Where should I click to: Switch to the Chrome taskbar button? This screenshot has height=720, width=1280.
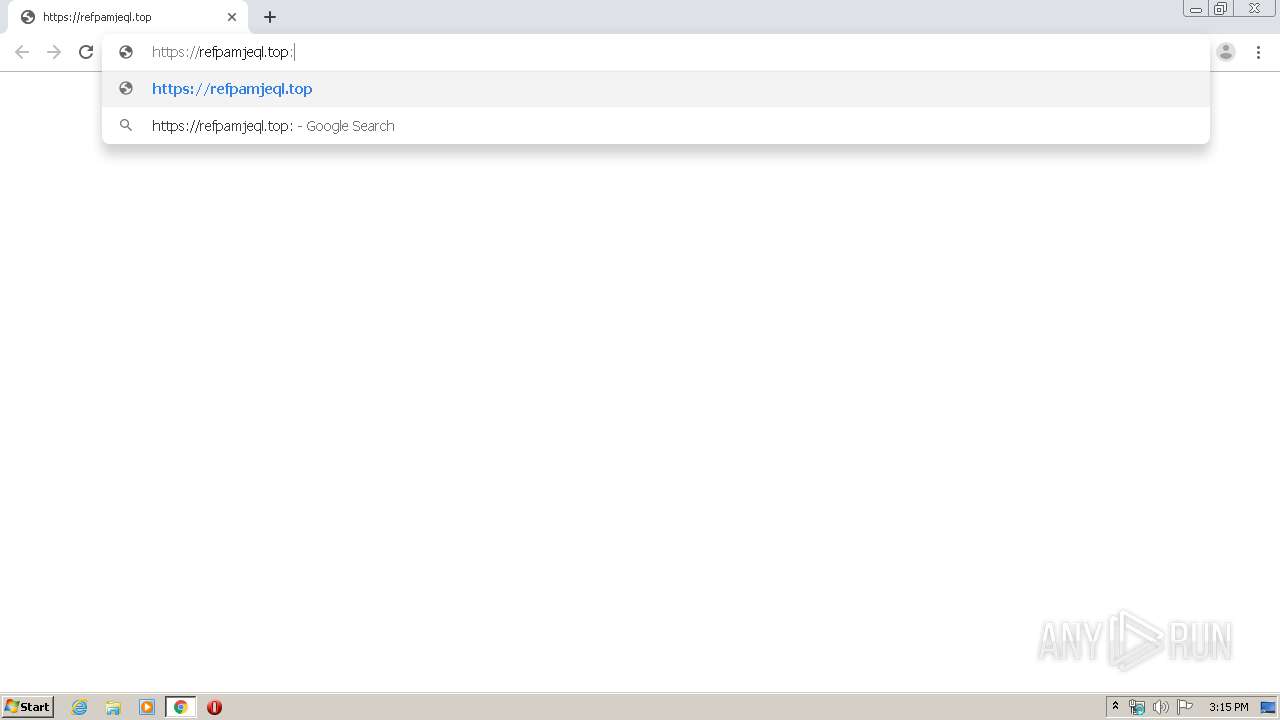pyautogui.click(x=181, y=707)
